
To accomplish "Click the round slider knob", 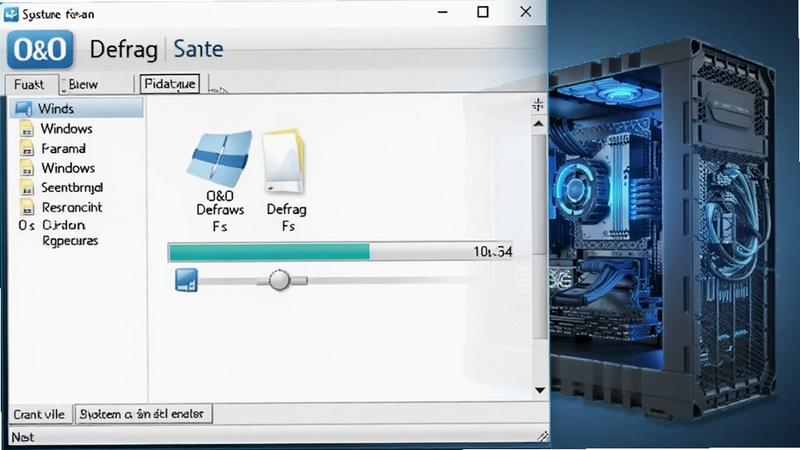I will (x=279, y=280).
